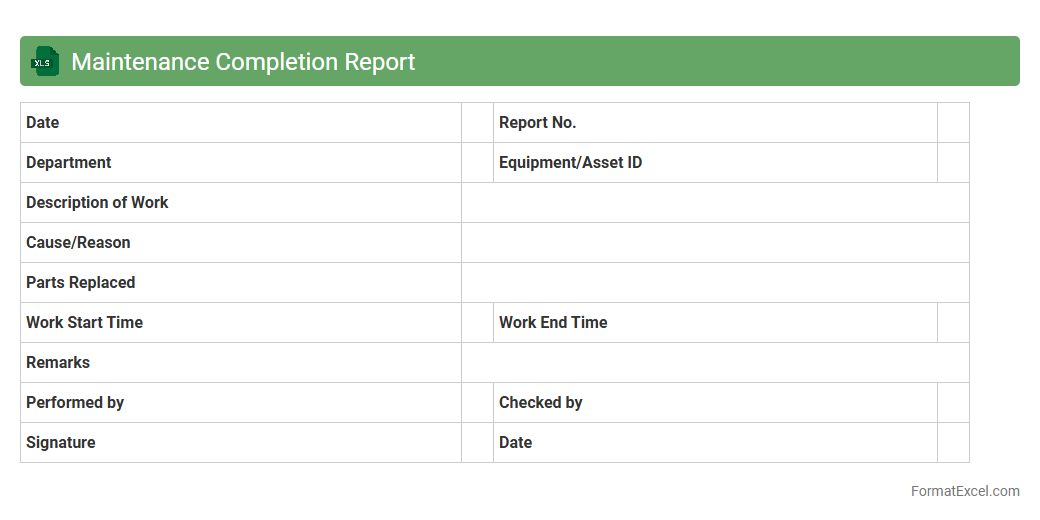Click the Description of Work label
The height and width of the screenshot is (520, 1040).
97,202
